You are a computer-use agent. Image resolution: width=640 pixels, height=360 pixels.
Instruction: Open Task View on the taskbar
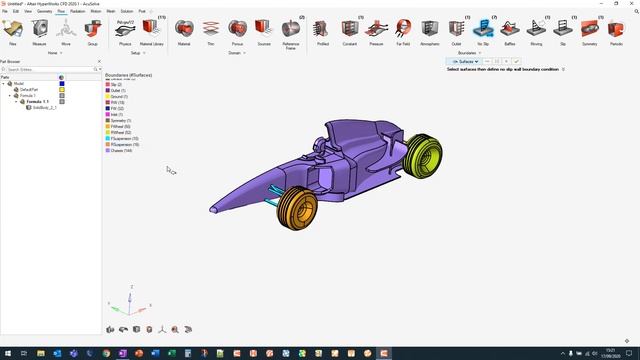[24, 353]
